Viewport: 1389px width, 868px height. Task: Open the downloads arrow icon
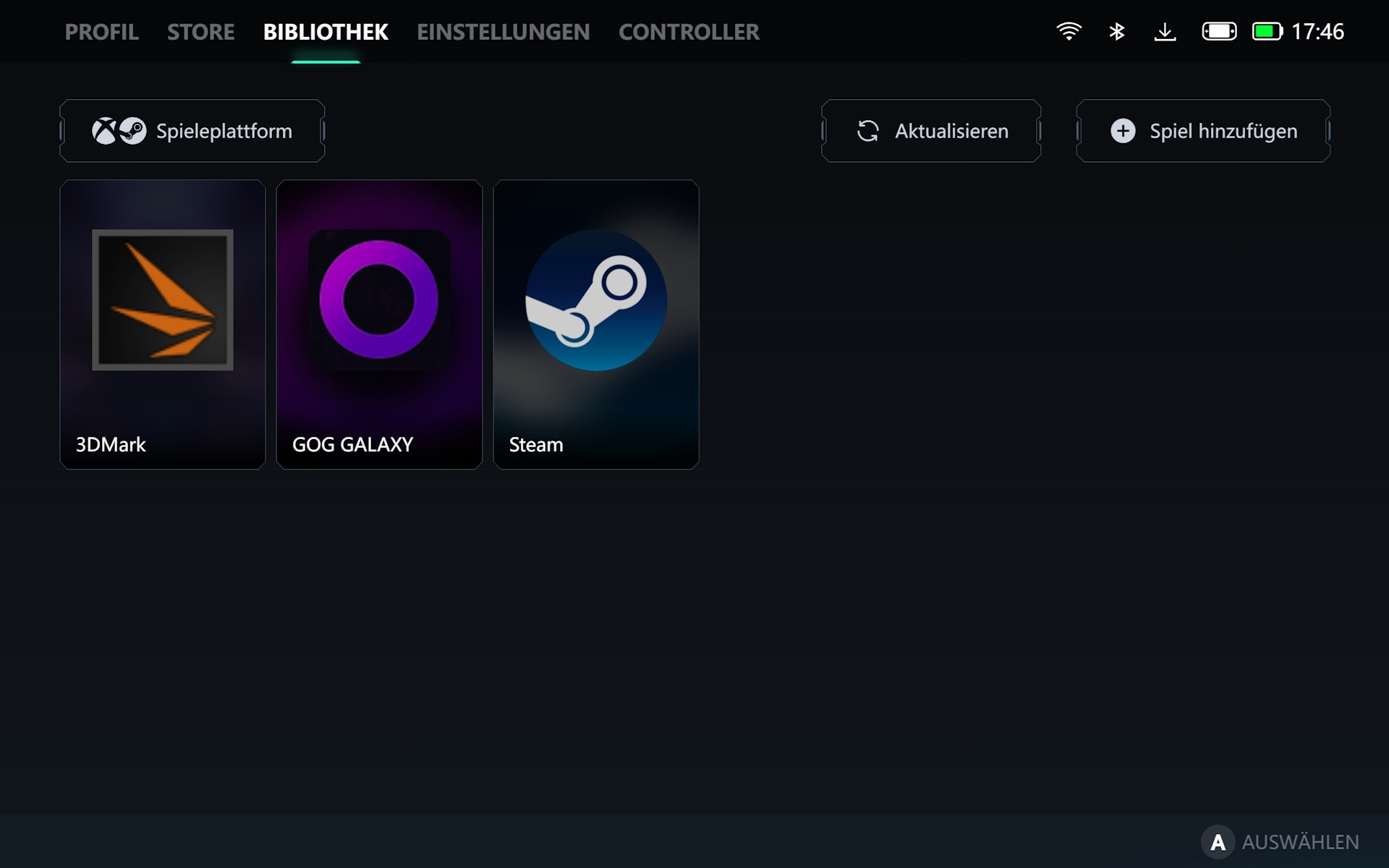[x=1165, y=32]
